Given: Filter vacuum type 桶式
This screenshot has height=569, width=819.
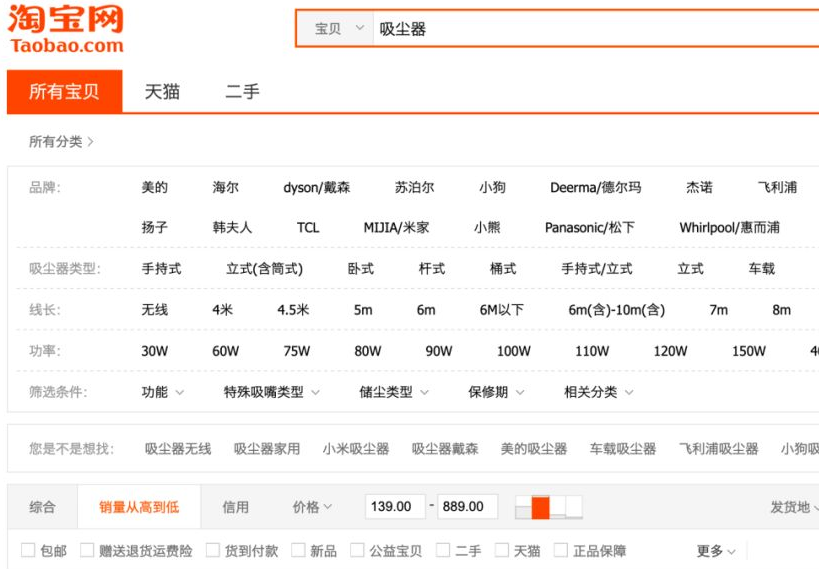Looking at the screenshot, I should [503, 269].
